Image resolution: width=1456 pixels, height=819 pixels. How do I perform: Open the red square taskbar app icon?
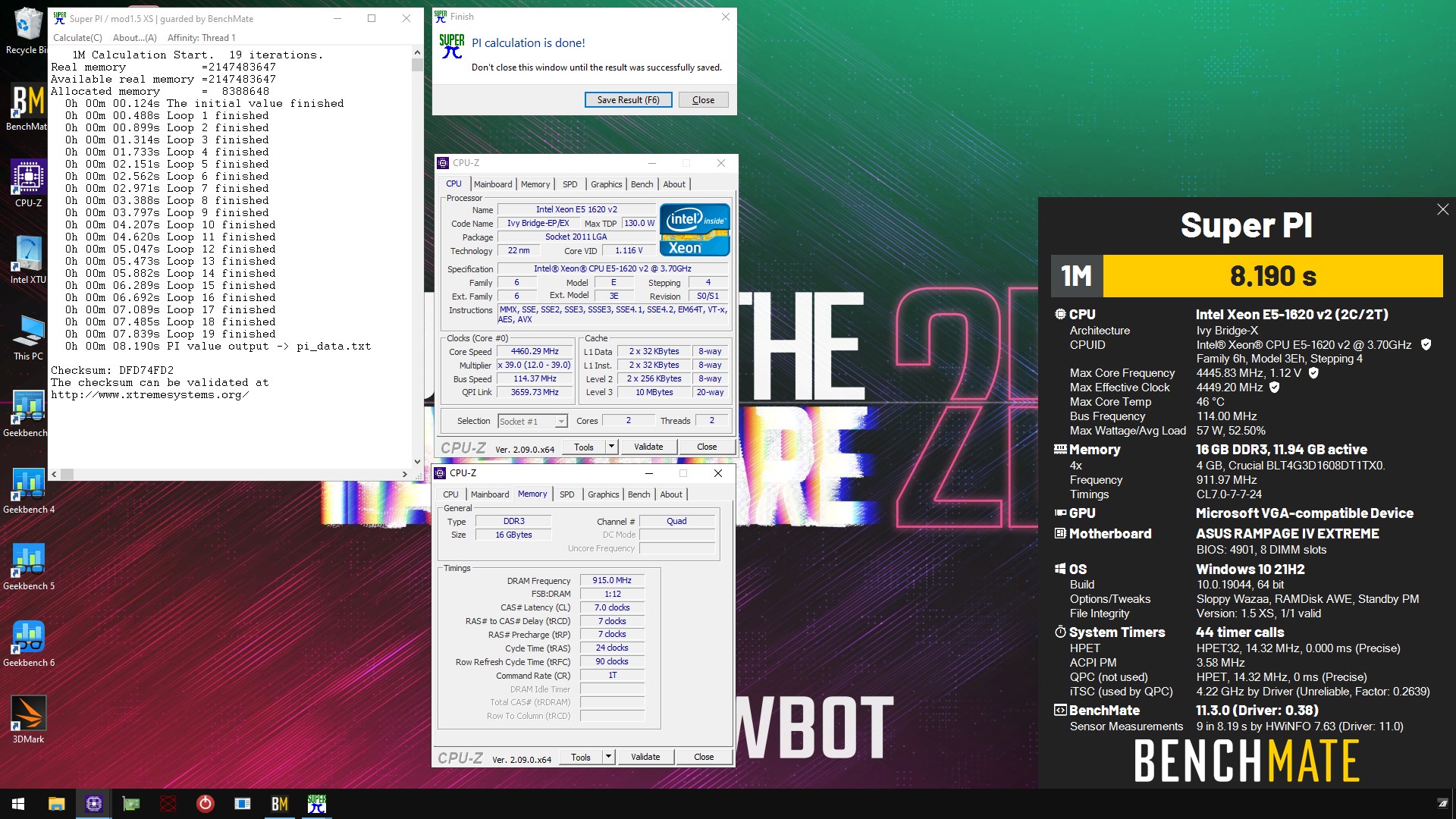pyautogui.click(x=168, y=804)
